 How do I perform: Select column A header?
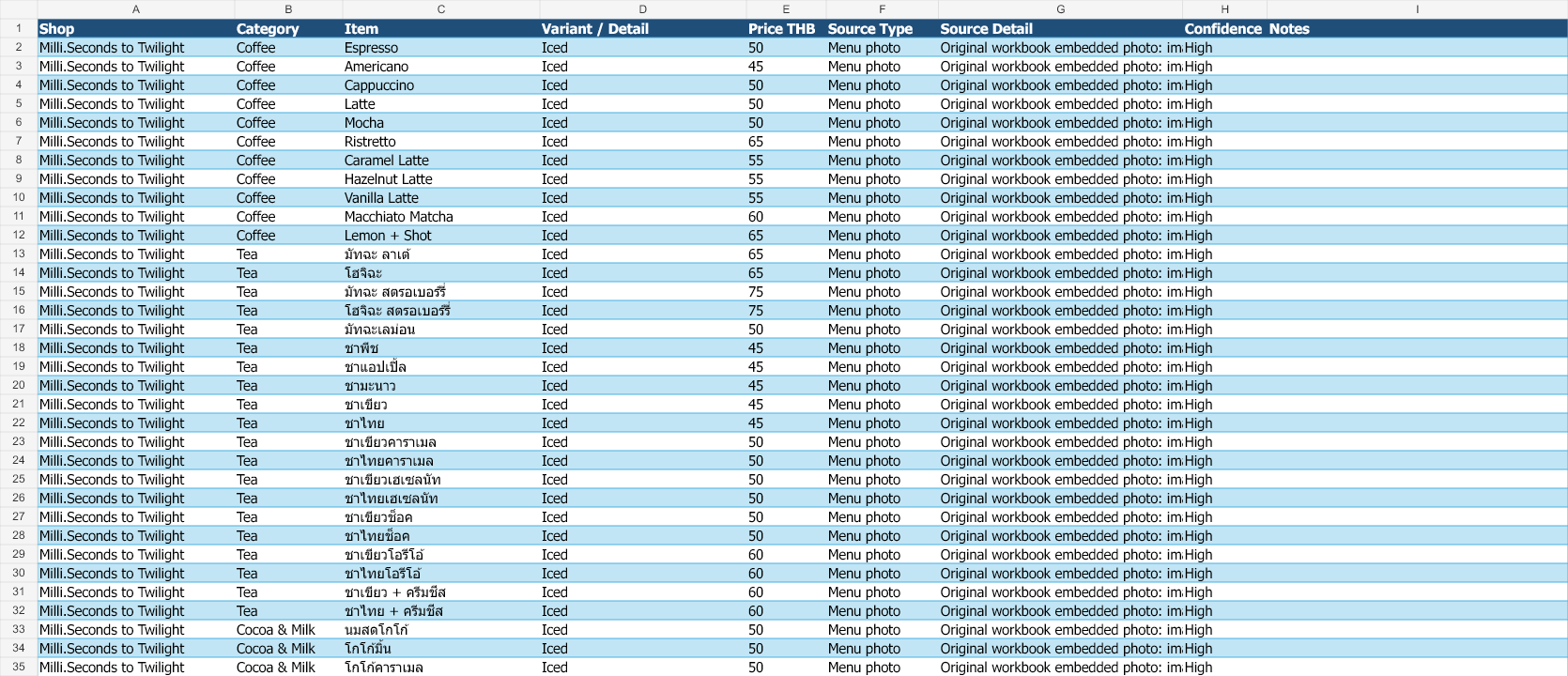click(136, 9)
